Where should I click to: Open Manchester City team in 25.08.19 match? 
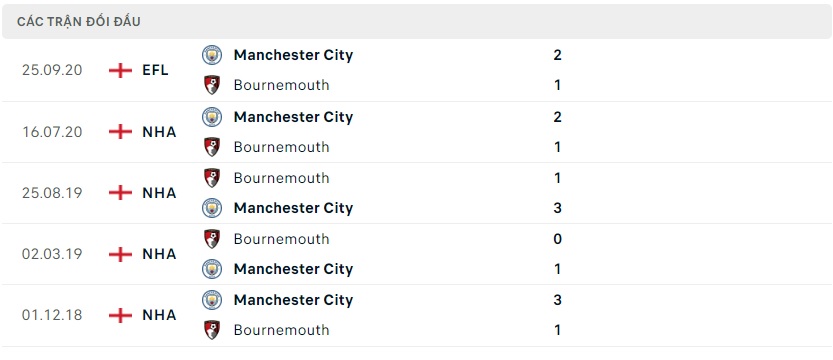tap(293, 208)
